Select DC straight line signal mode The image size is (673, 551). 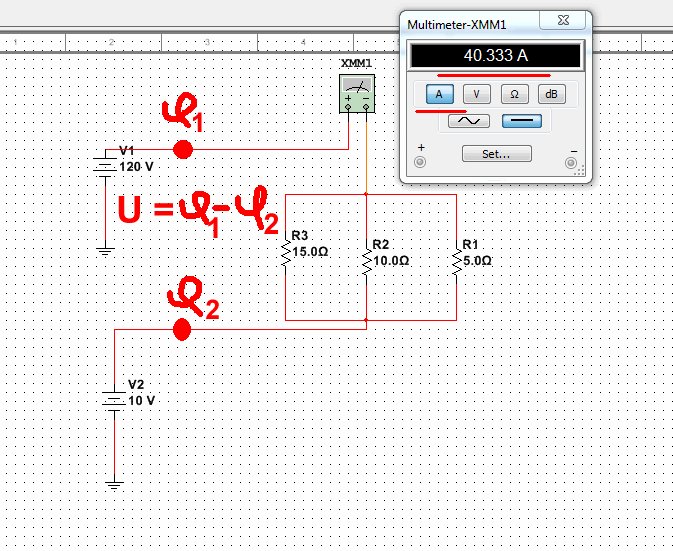tap(520, 121)
